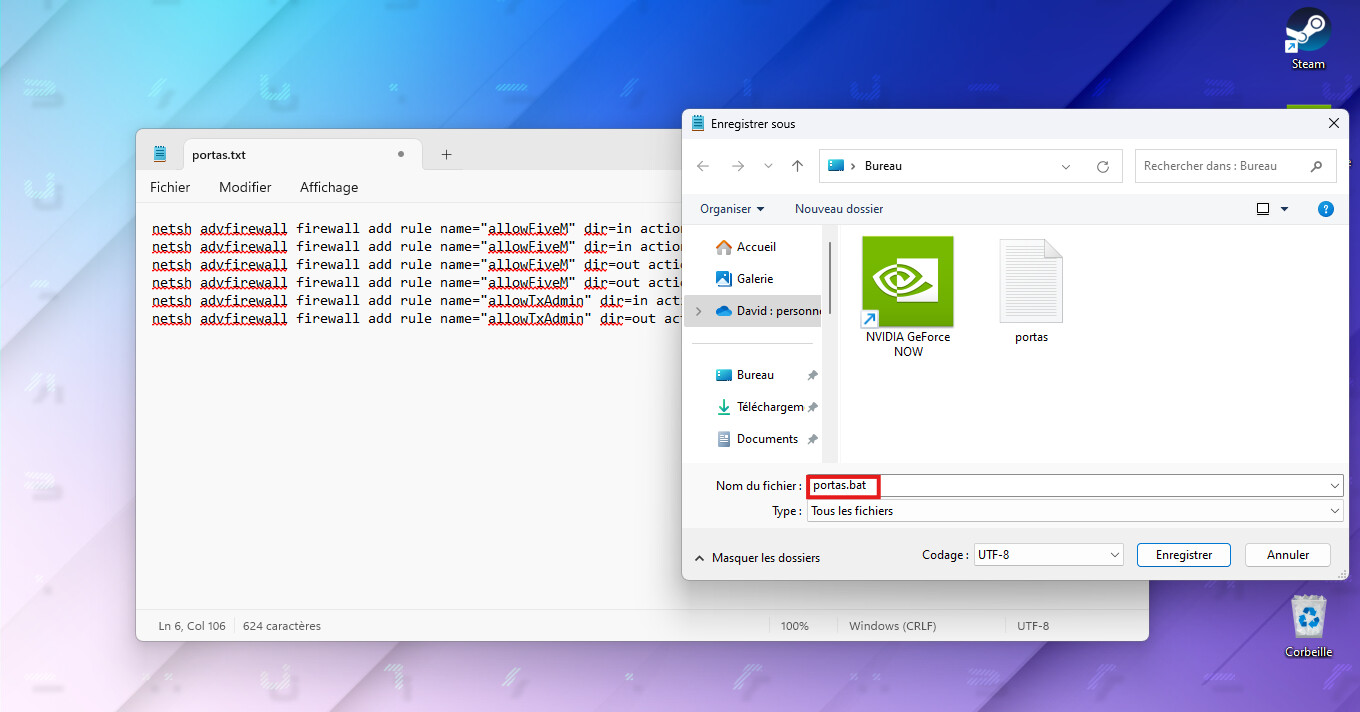
Task: Open the Codage UTF-8 dropdown
Action: [1049, 554]
